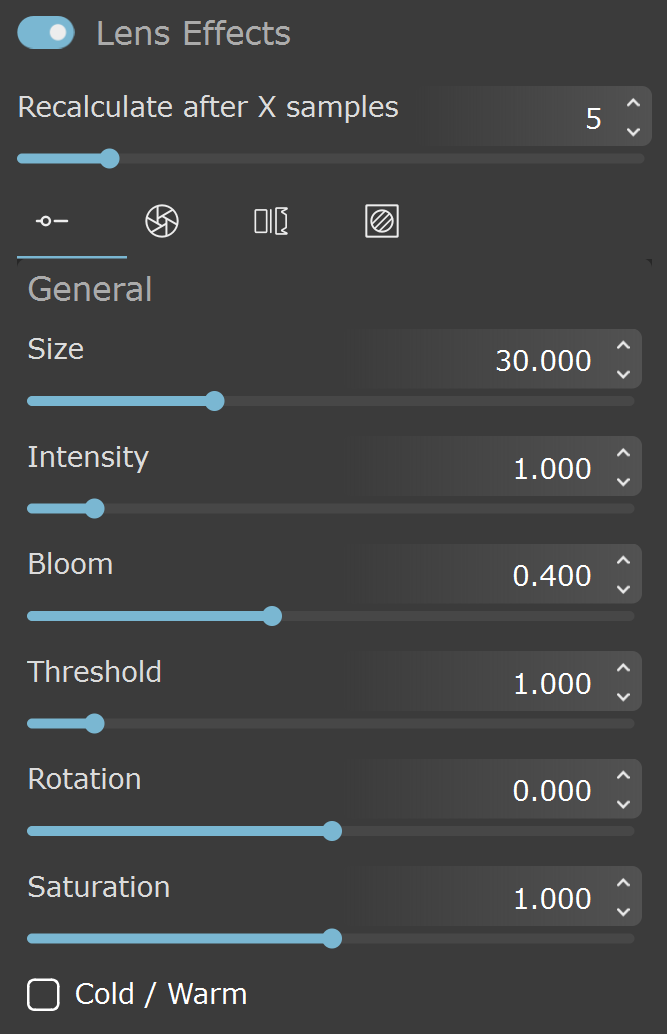Decrease Rotation with its down arrow
This screenshot has height=1034, width=667.
click(x=623, y=804)
